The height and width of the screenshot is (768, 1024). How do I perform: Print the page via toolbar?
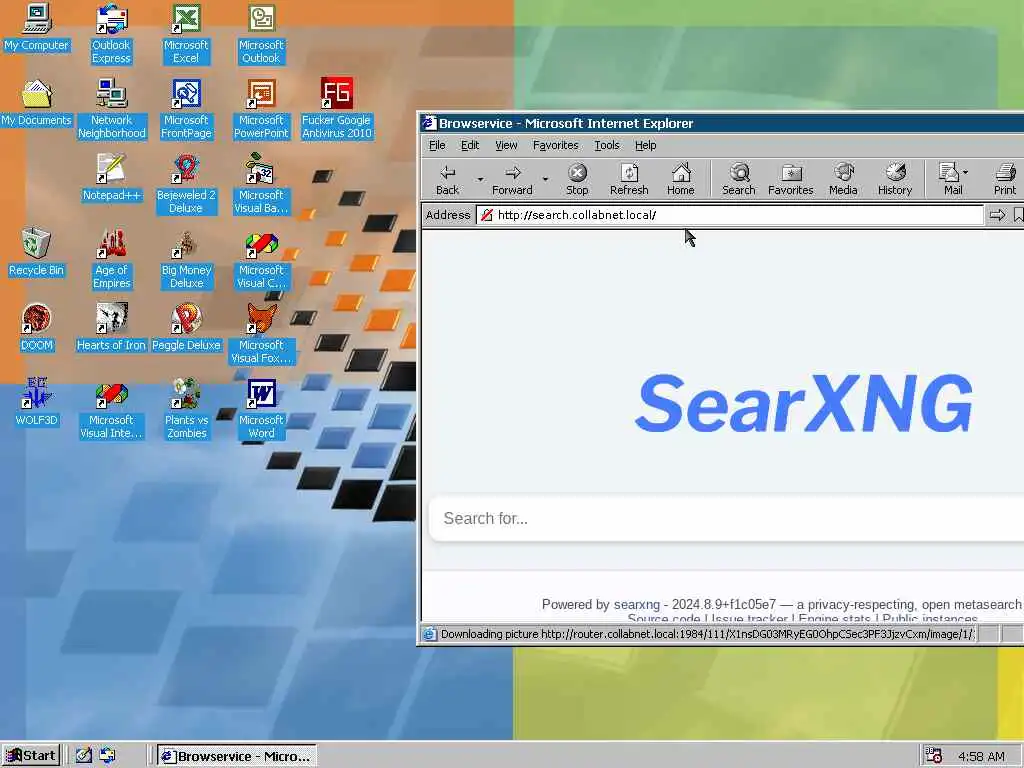(1005, 179)
